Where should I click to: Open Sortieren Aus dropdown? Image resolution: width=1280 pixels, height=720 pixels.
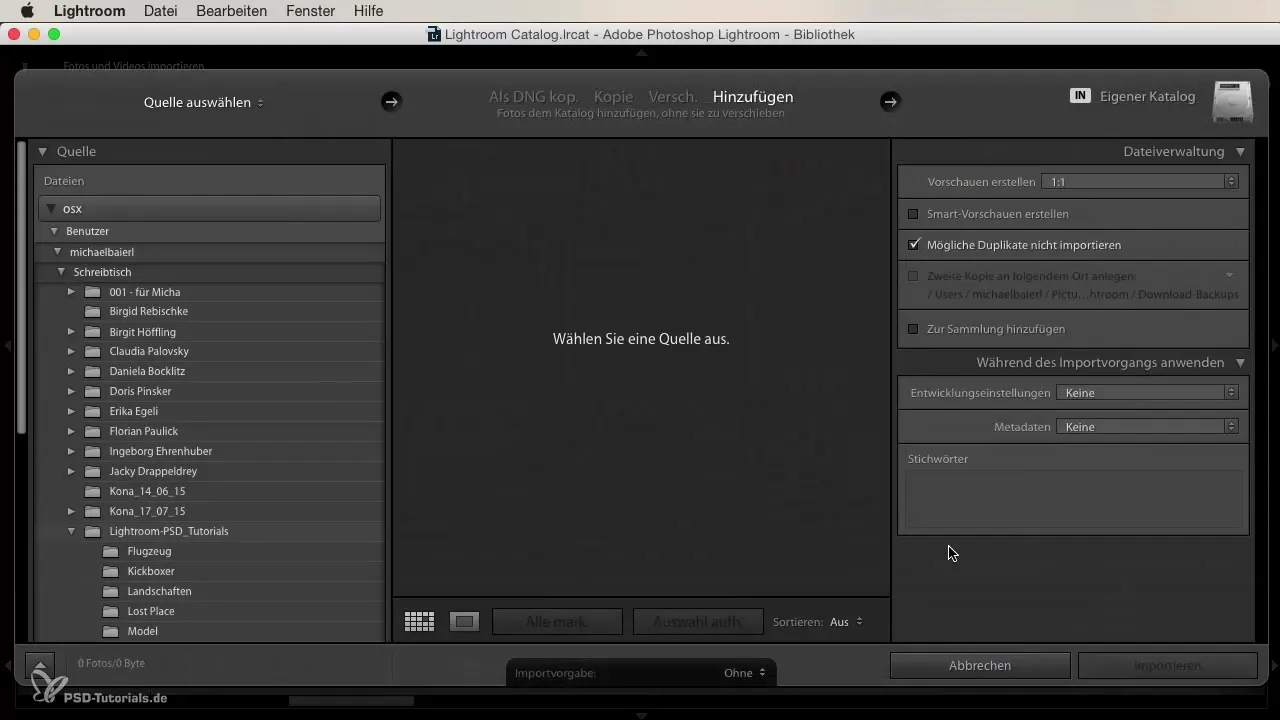846,622
